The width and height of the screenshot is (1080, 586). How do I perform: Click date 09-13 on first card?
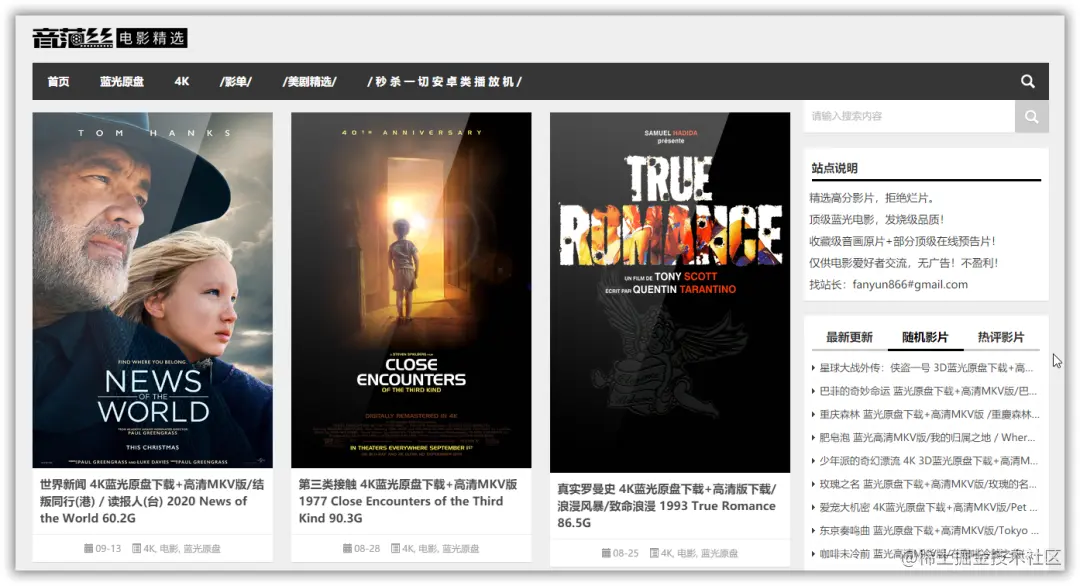(108, 549)
